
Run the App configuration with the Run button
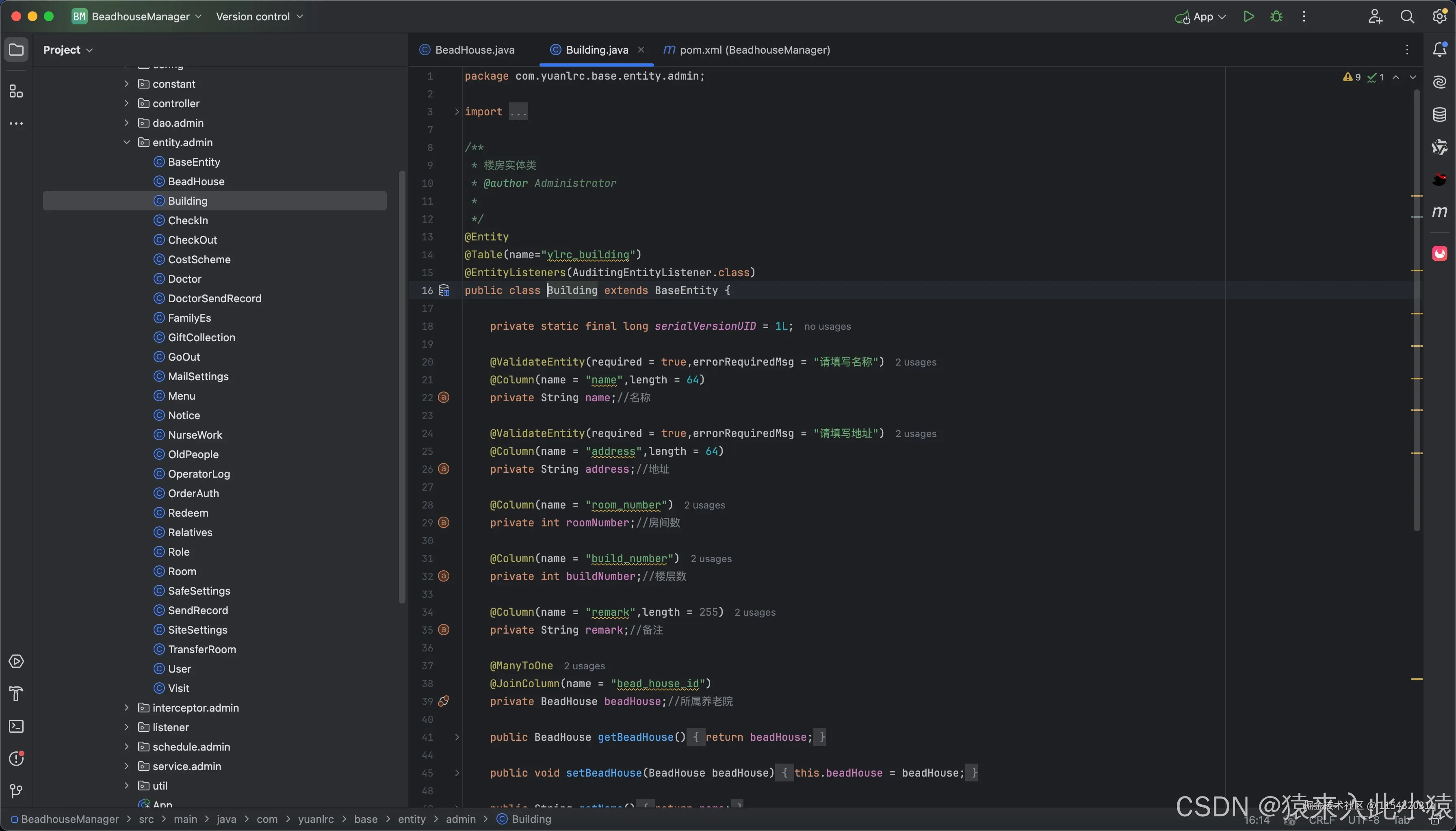tap(1248, 17)
